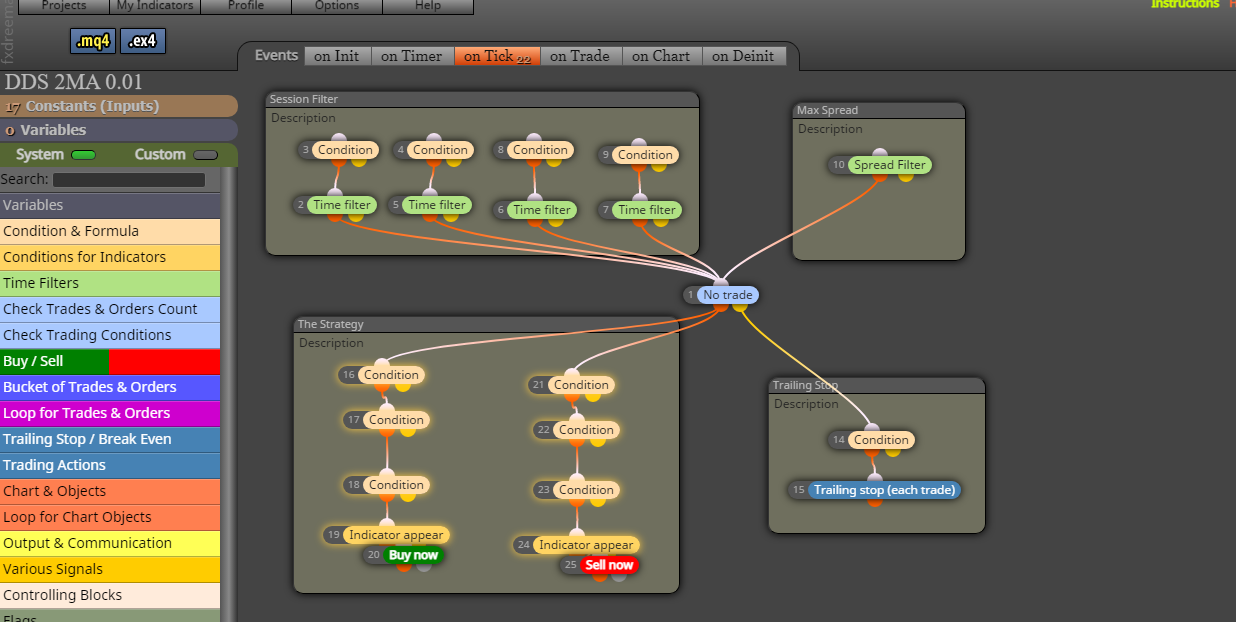Expand the Buy / Sell category
This screenshot has height=622, width=1236.
point(110,361)
